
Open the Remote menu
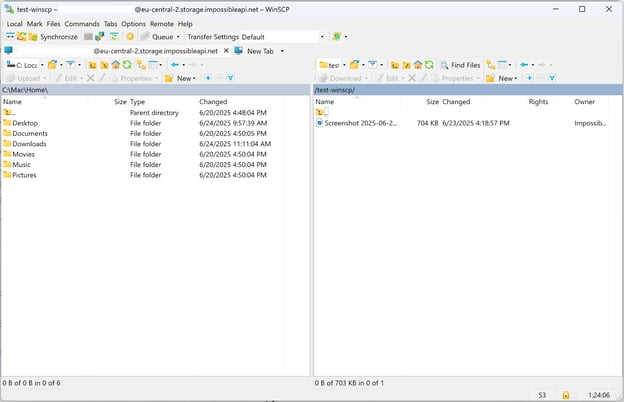162,24
